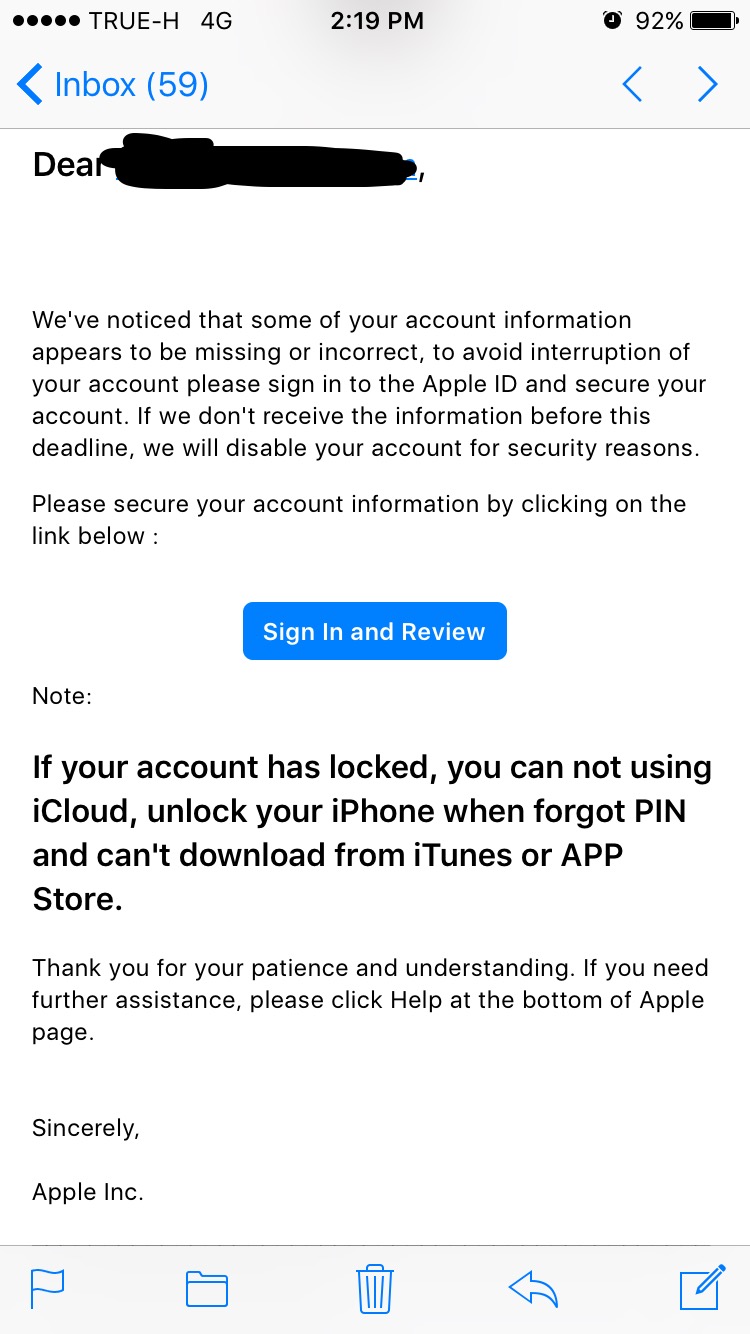
Task: Move message using the folder icon
Action: point(207,1288)
